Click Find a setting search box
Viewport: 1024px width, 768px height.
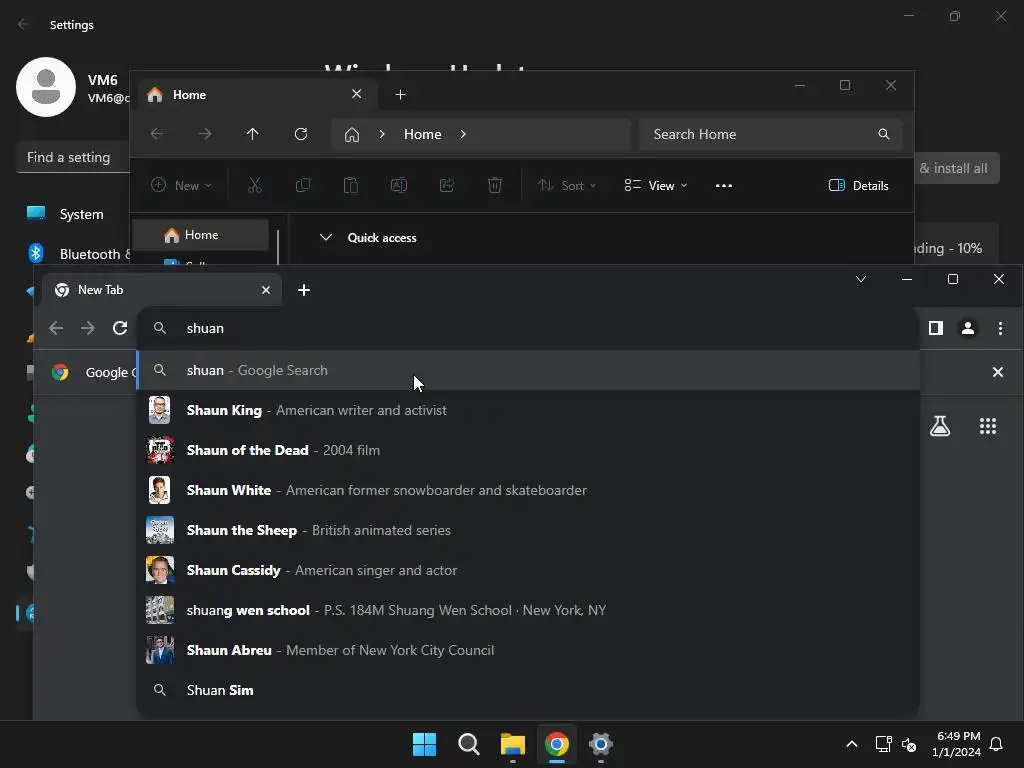[72, 157]
